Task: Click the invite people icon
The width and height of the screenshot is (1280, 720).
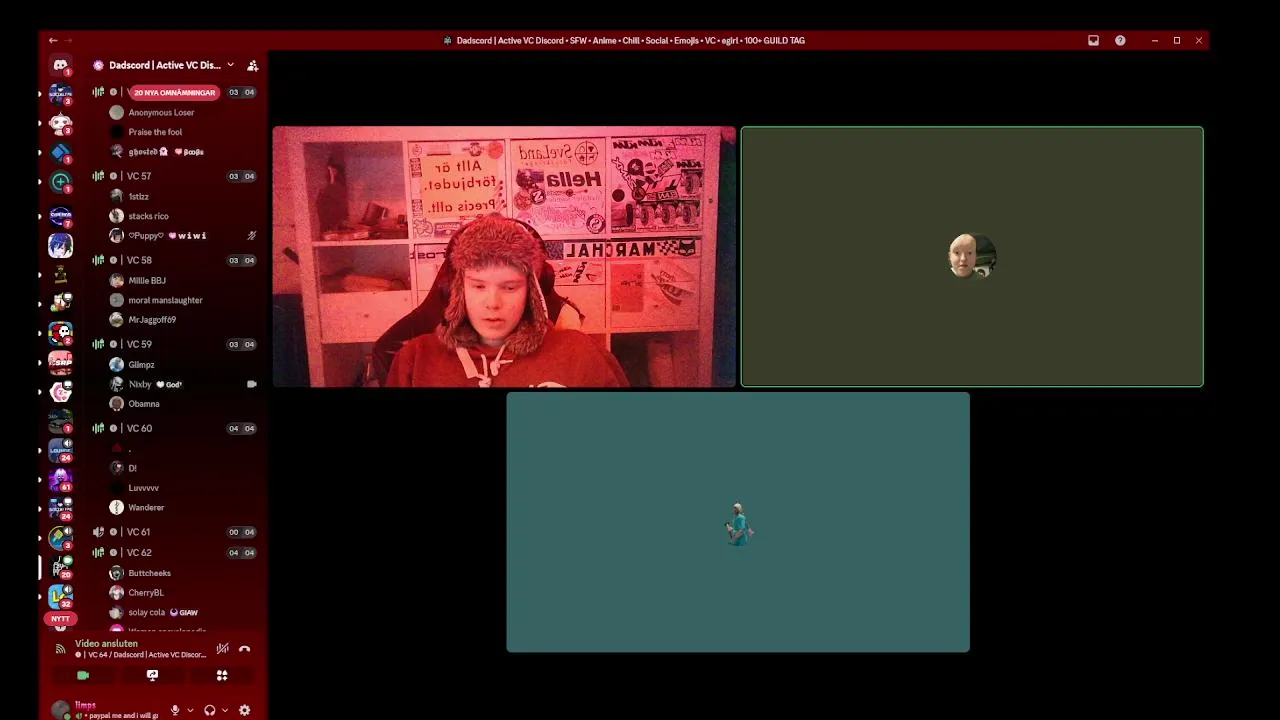Action: (x=253, y=66)
